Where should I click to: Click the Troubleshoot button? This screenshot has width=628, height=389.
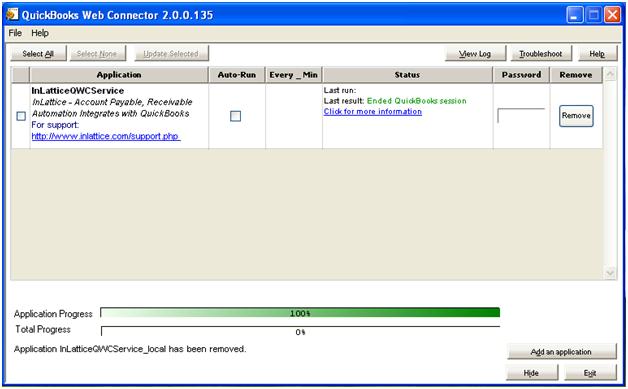point(541,54)
